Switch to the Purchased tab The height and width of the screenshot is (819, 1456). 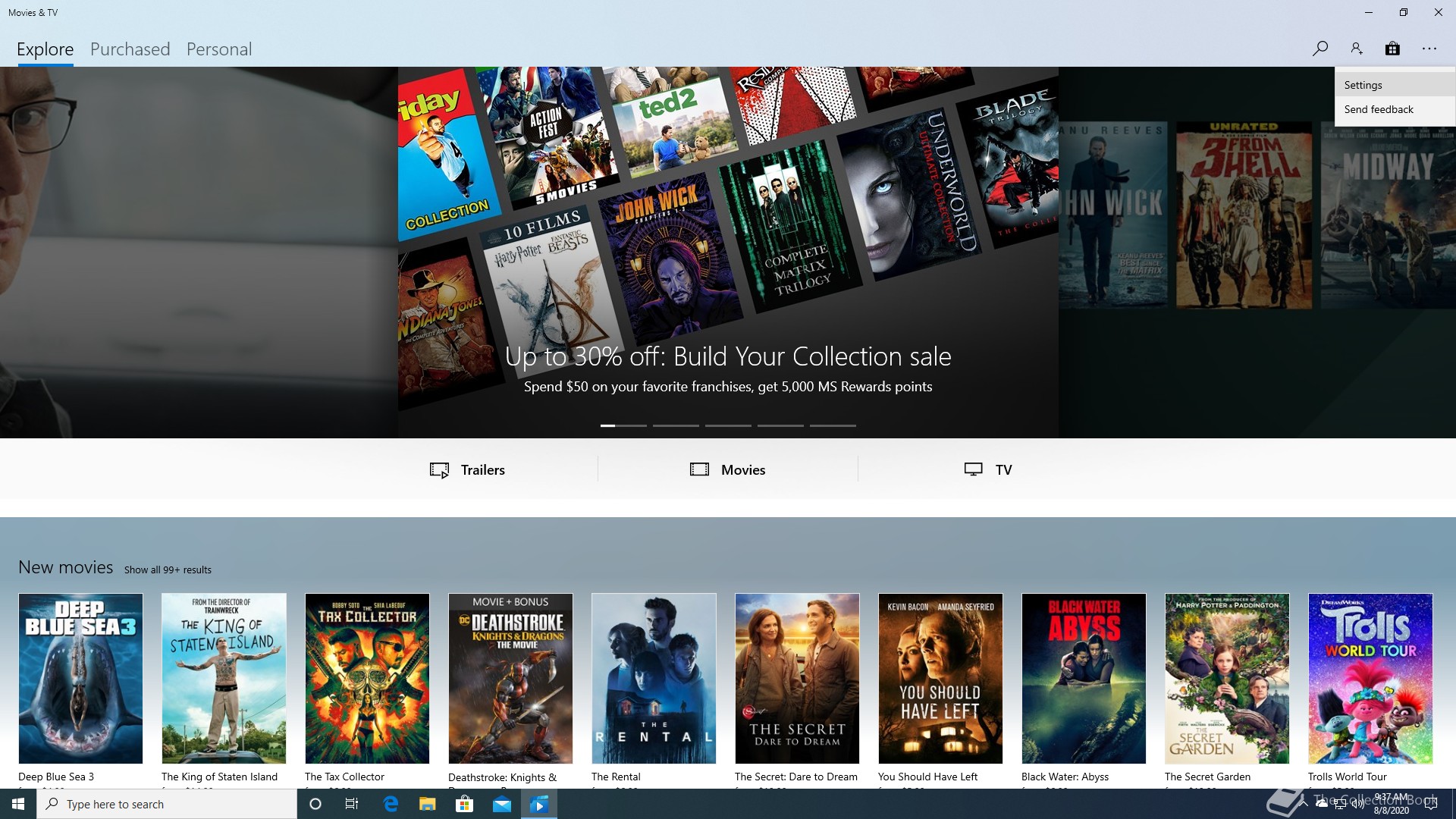coord(130,49)
